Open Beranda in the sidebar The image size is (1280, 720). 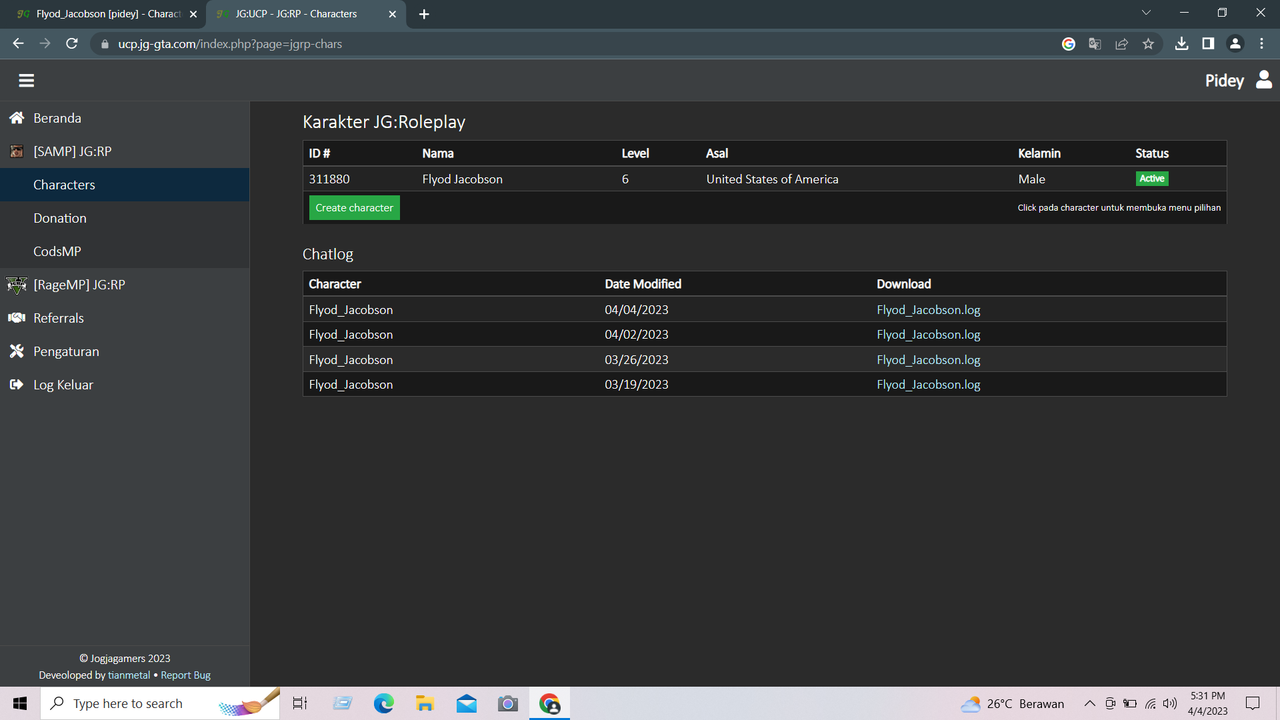(125, 118)
